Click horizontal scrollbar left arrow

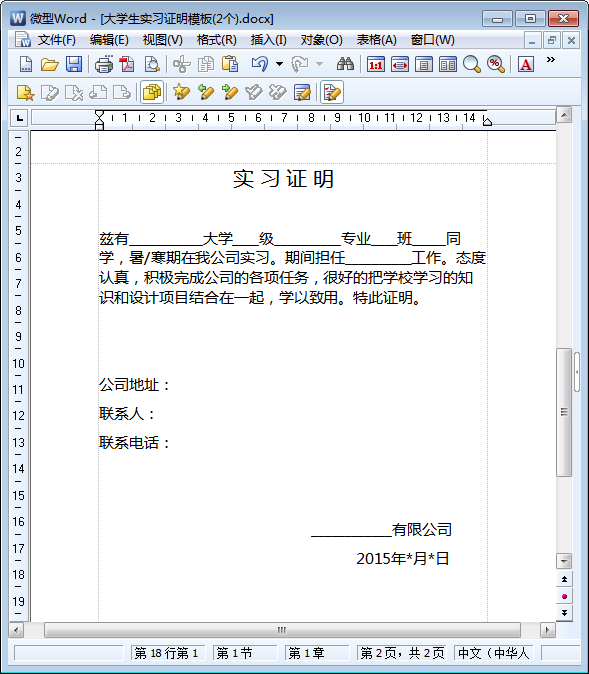coord(16,631)
